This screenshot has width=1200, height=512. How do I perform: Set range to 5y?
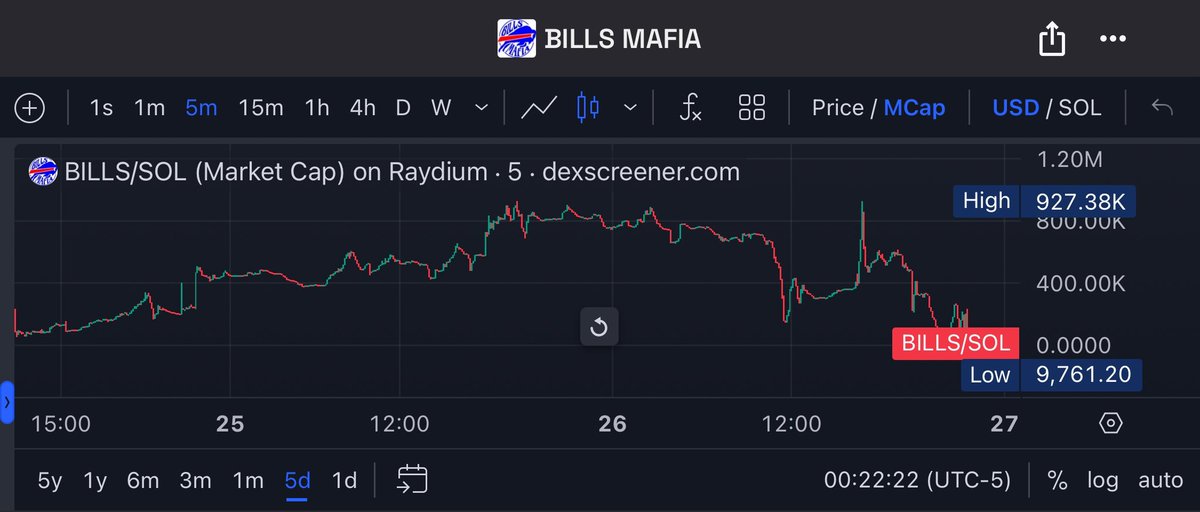(50, 481)
